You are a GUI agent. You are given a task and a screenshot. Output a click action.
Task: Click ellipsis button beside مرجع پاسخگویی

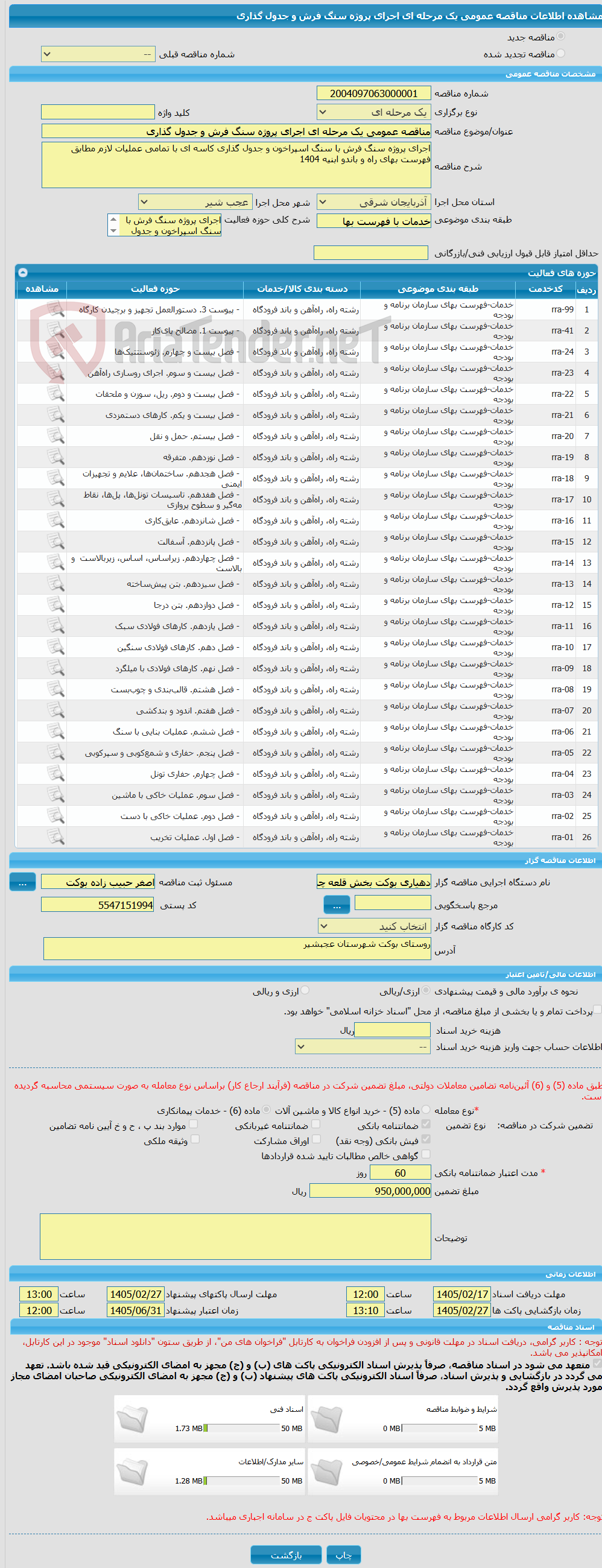coord(337,905)
